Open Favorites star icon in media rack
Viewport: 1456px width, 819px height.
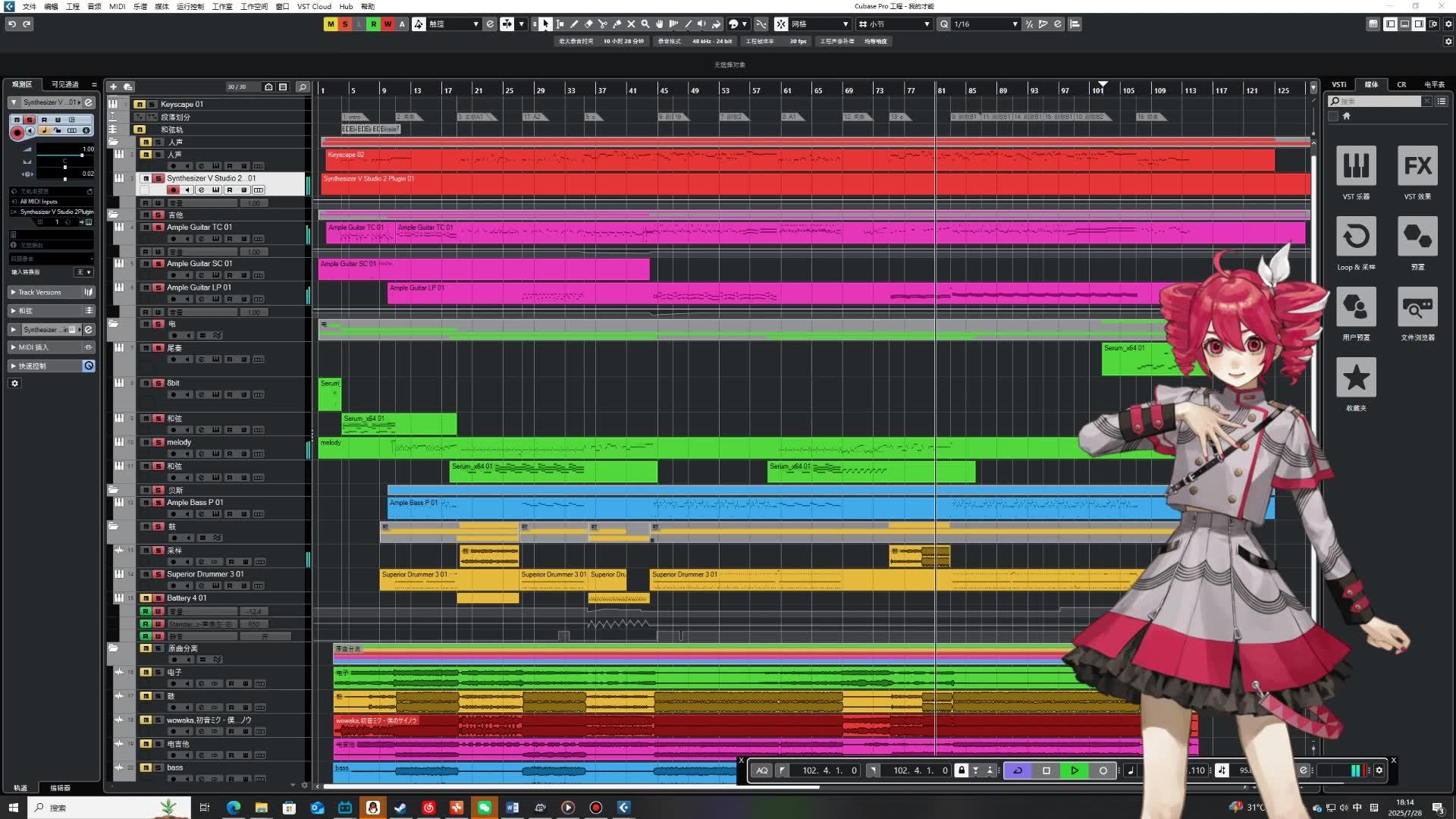[x=1356, y=378]
